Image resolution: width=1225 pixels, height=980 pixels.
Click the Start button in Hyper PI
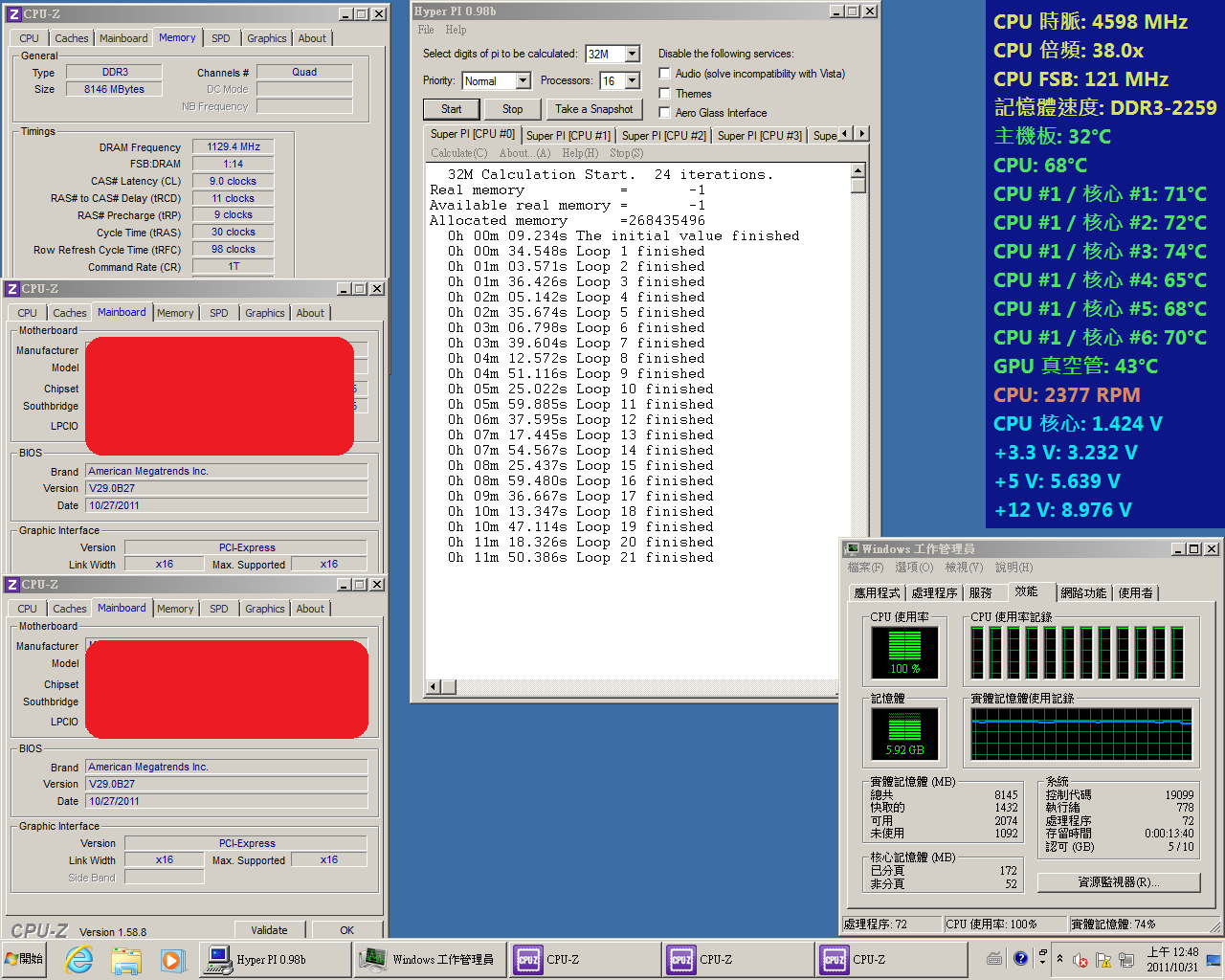452,109
